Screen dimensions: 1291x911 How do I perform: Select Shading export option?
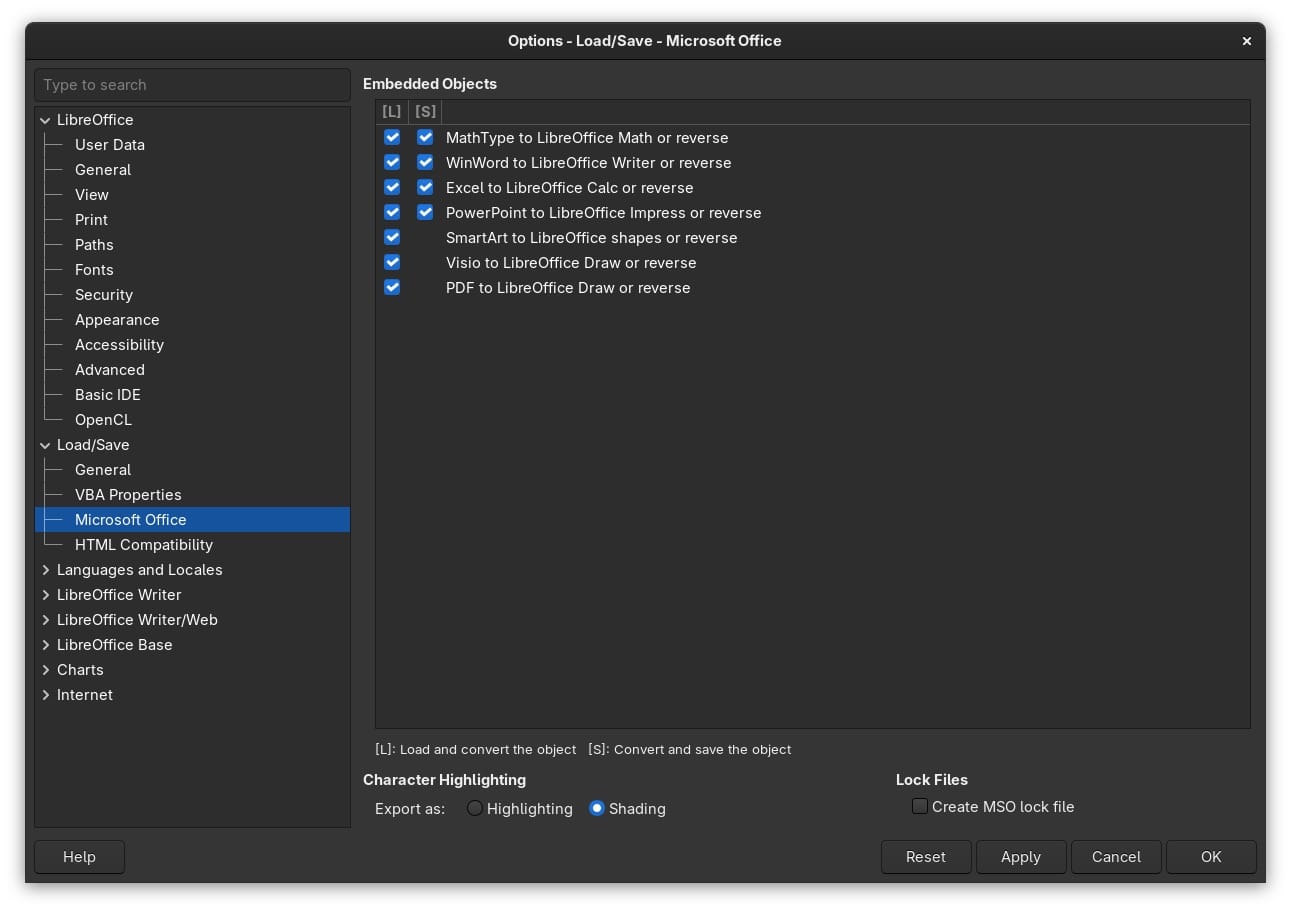point(597,808)
